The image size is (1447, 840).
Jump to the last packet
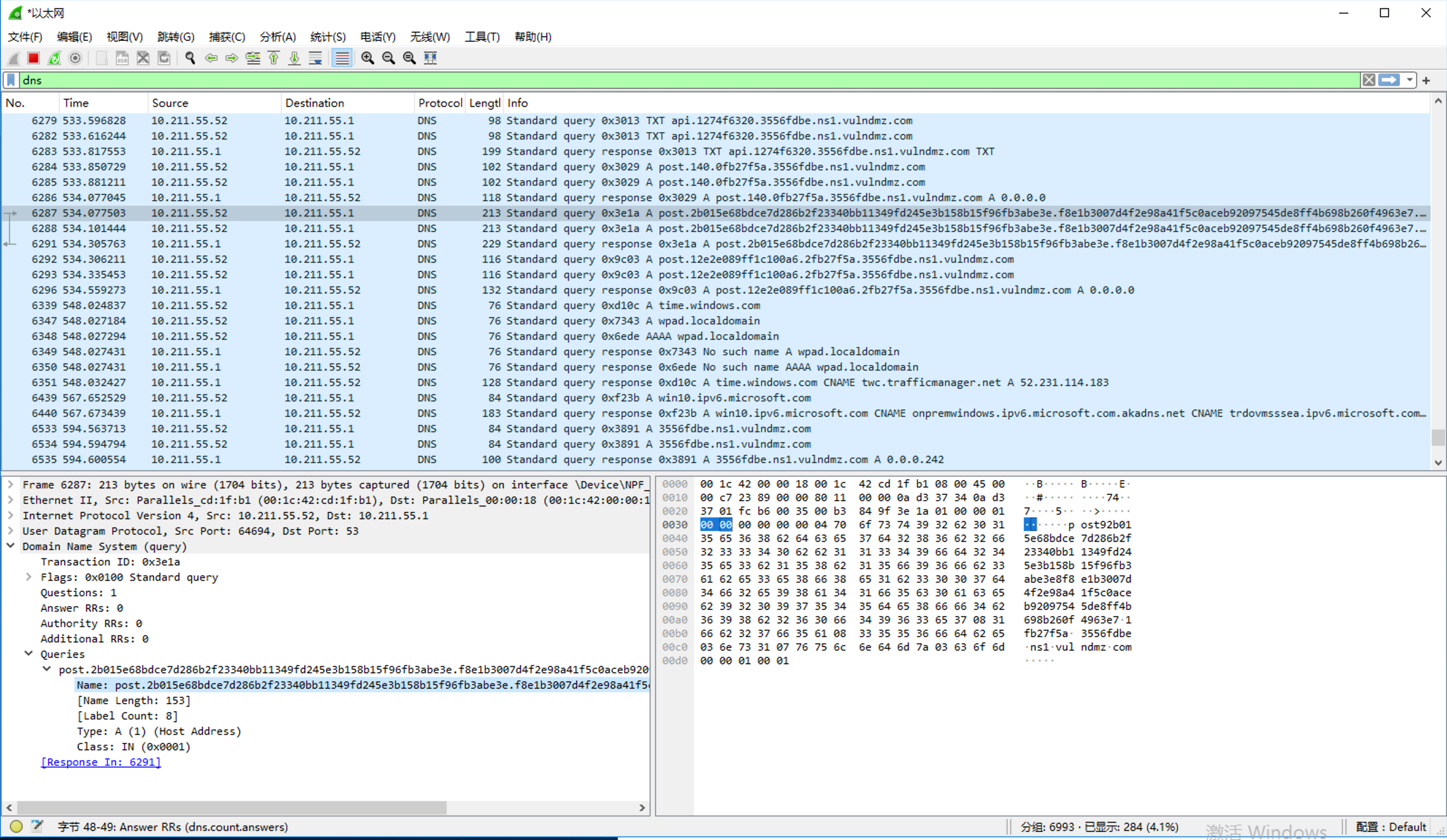click(294, 58)
